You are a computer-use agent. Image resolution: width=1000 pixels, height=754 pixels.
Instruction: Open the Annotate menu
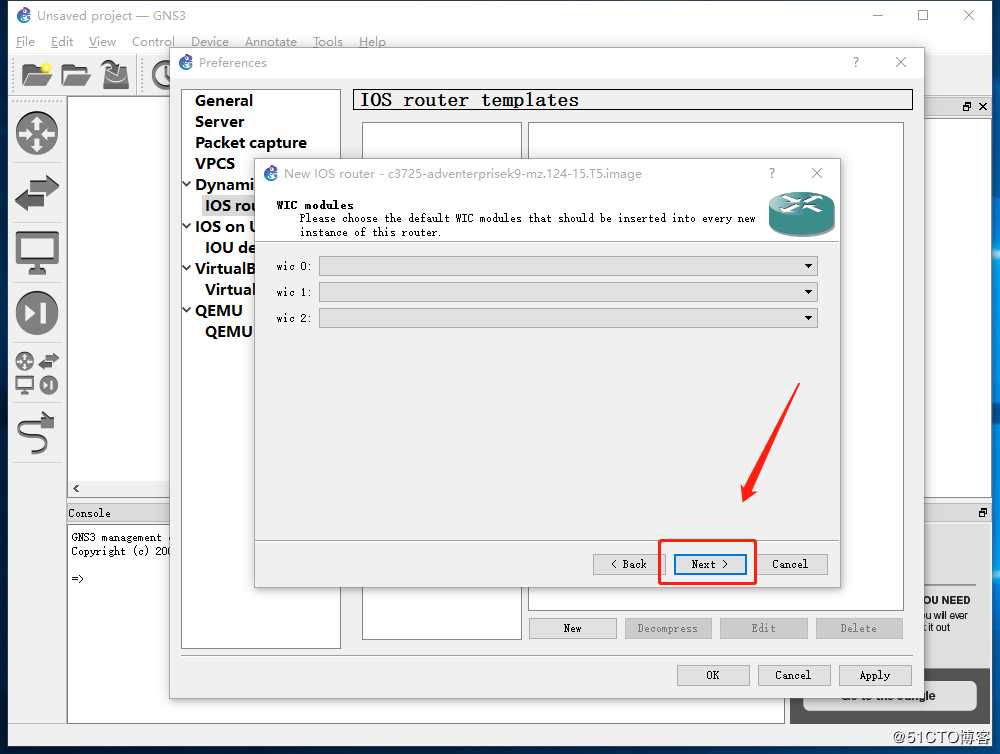(x=270, y=41)
